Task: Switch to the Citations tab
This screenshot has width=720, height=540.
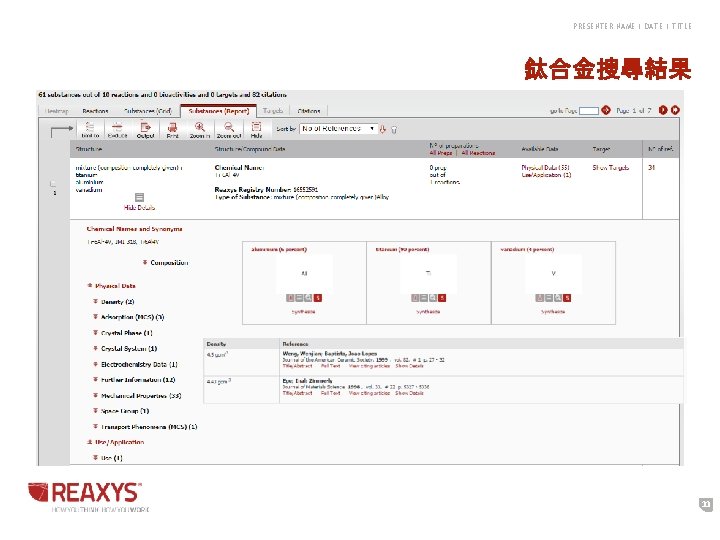Action: tap(309, 111)
